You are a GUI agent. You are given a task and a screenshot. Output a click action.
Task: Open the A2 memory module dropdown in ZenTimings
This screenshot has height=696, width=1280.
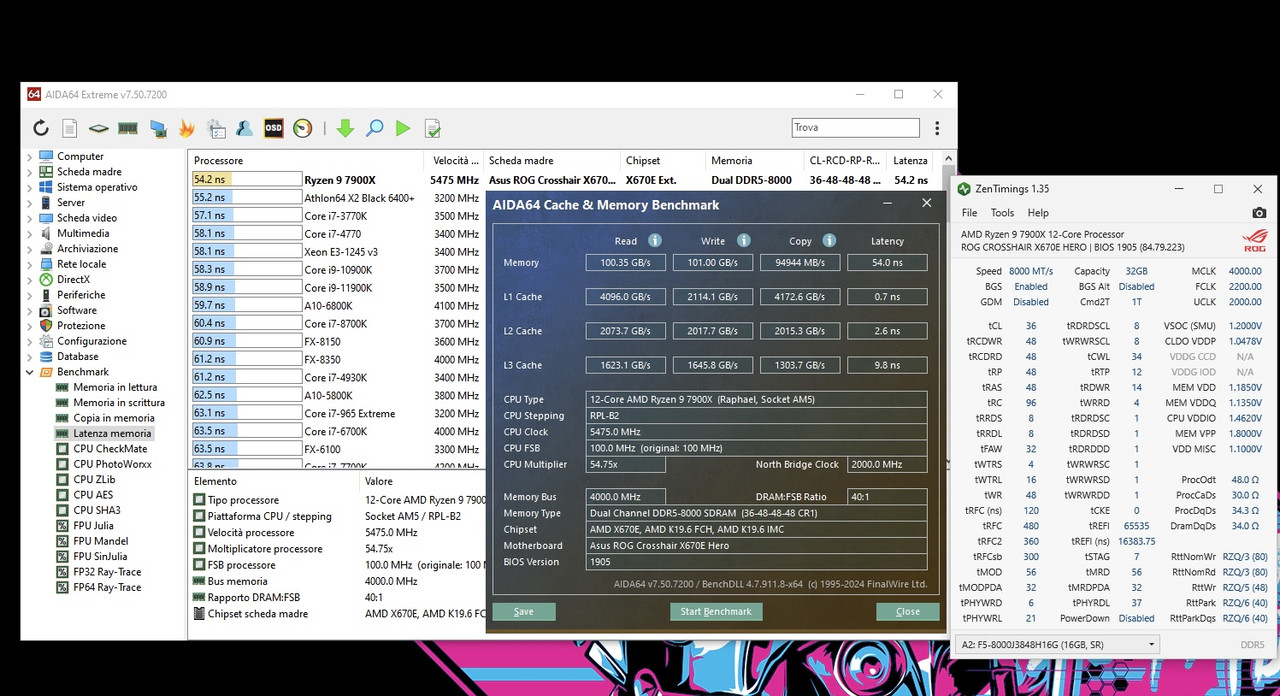coord(1057,644)
